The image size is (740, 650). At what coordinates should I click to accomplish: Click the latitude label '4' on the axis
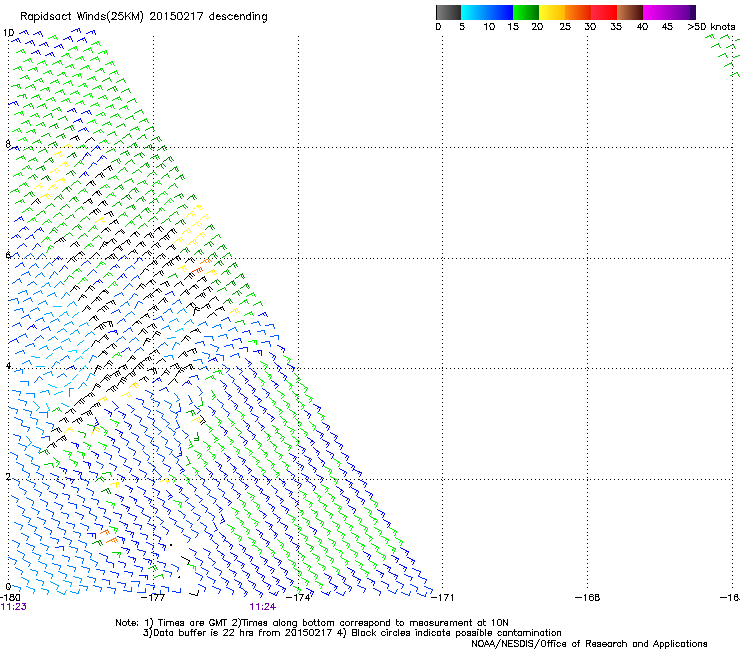point(8,365)
